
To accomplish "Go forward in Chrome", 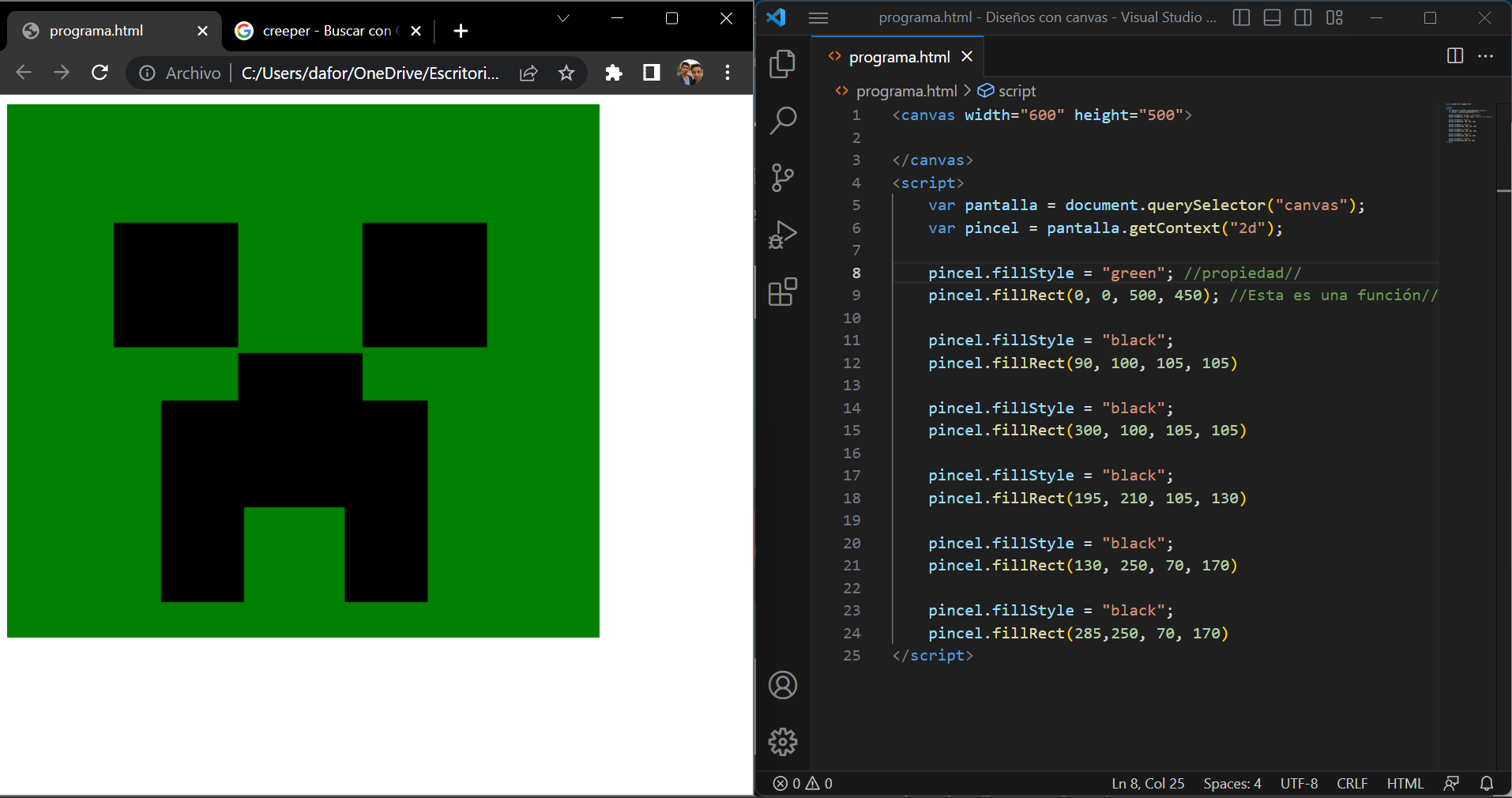I will [x=62, y=73].
